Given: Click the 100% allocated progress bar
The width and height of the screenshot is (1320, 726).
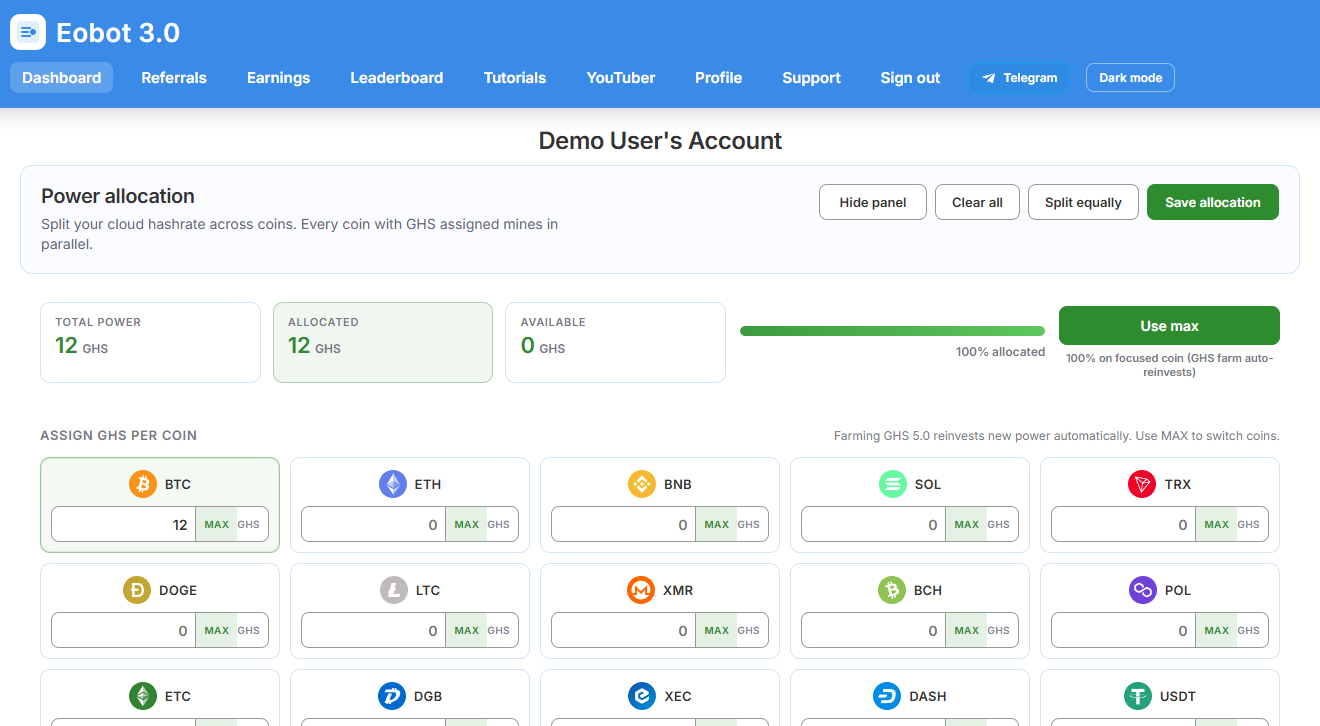Looking at the screenshot, I should pyautogui.click(x=892, y=331).
